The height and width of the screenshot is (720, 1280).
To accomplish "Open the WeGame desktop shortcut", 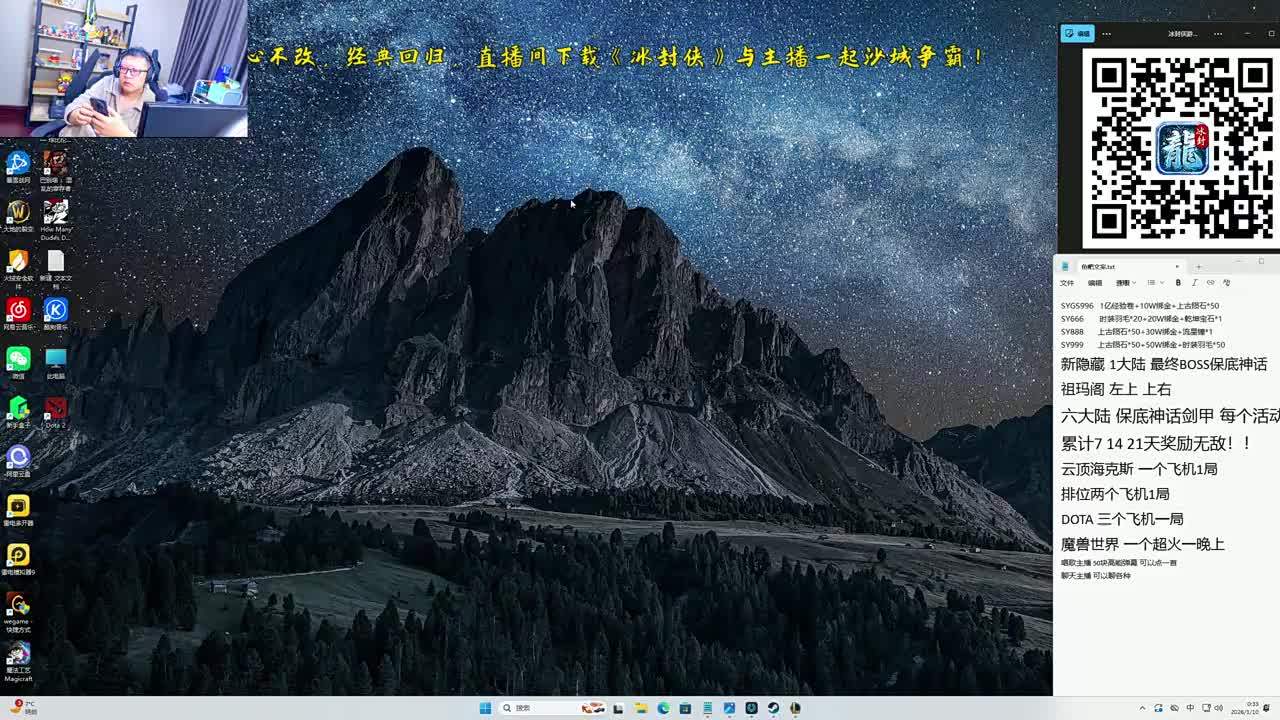I will [18, 605].
